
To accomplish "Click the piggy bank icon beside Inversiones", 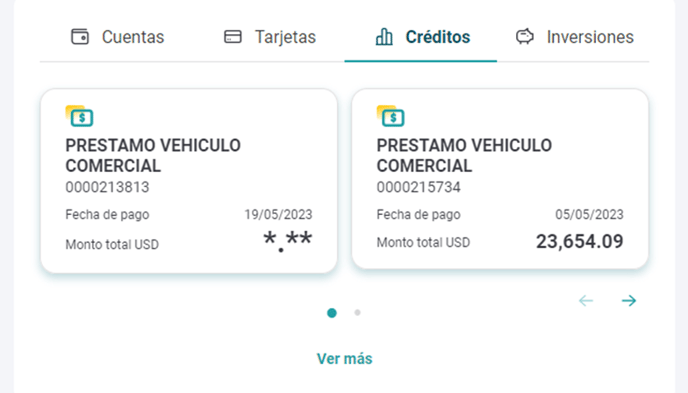I will 525,37.
